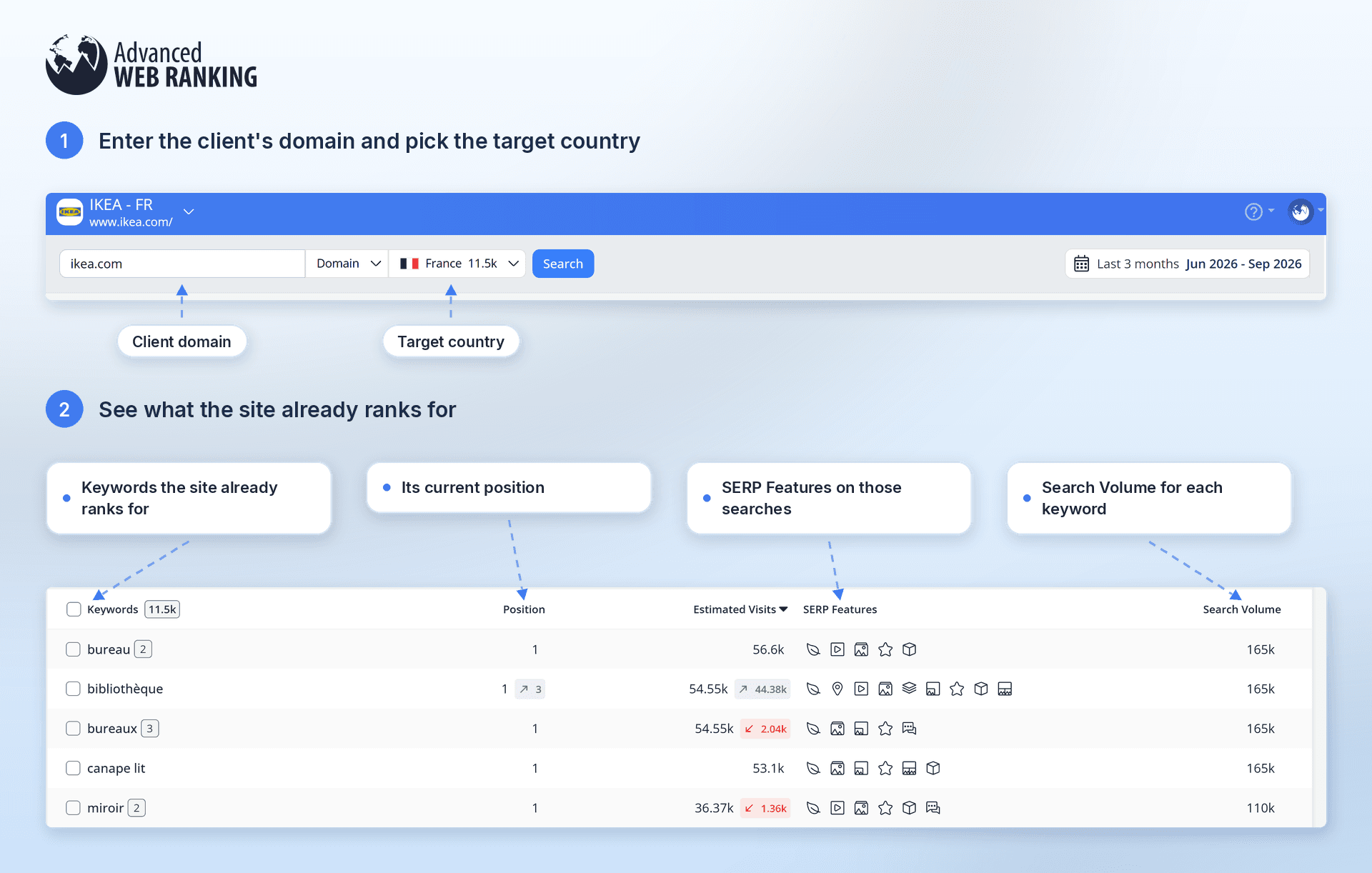Viewport: 1372px width, 873px height.
Task: Click the cube icon in miroir row
Action: pos(909,808)
